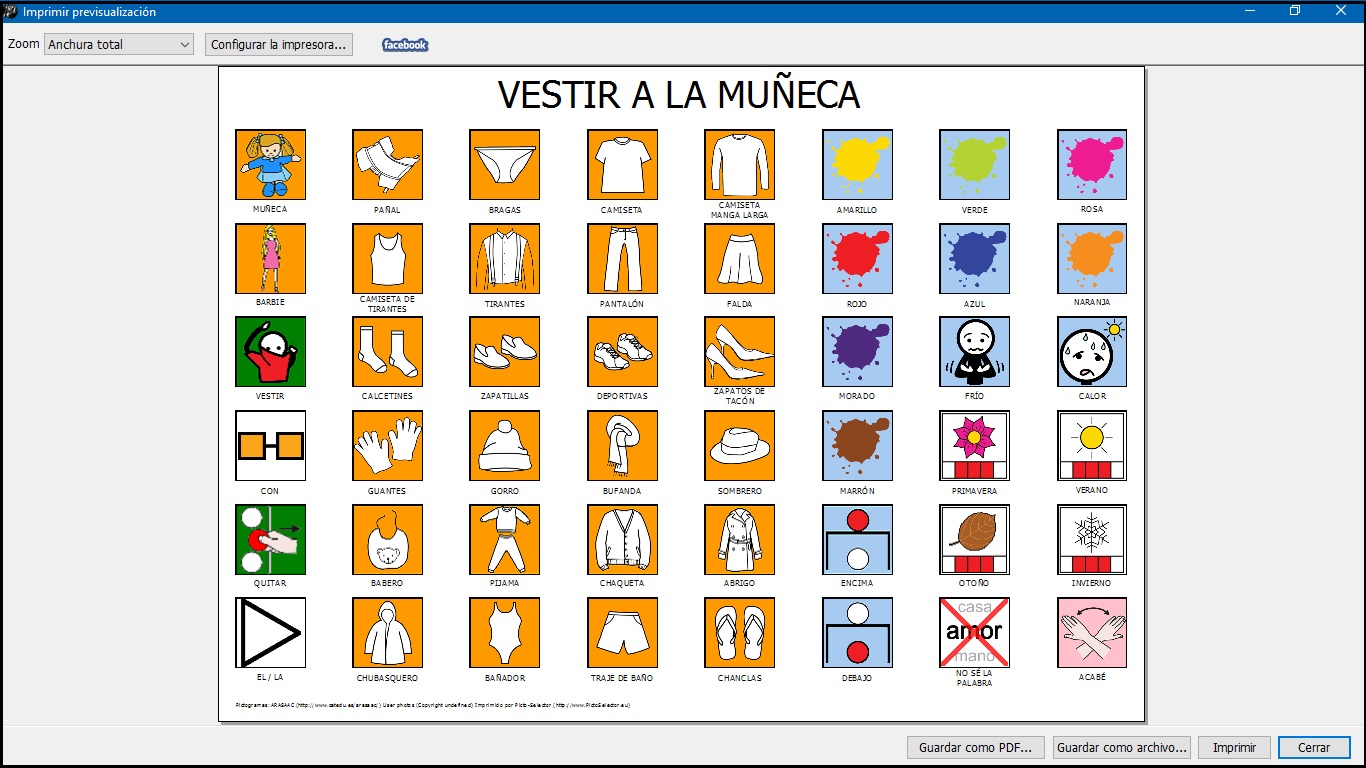Select the ACABÉ pictogram
The height and width of the screenshot is (768, 1366).
(x=1091, y=632)
